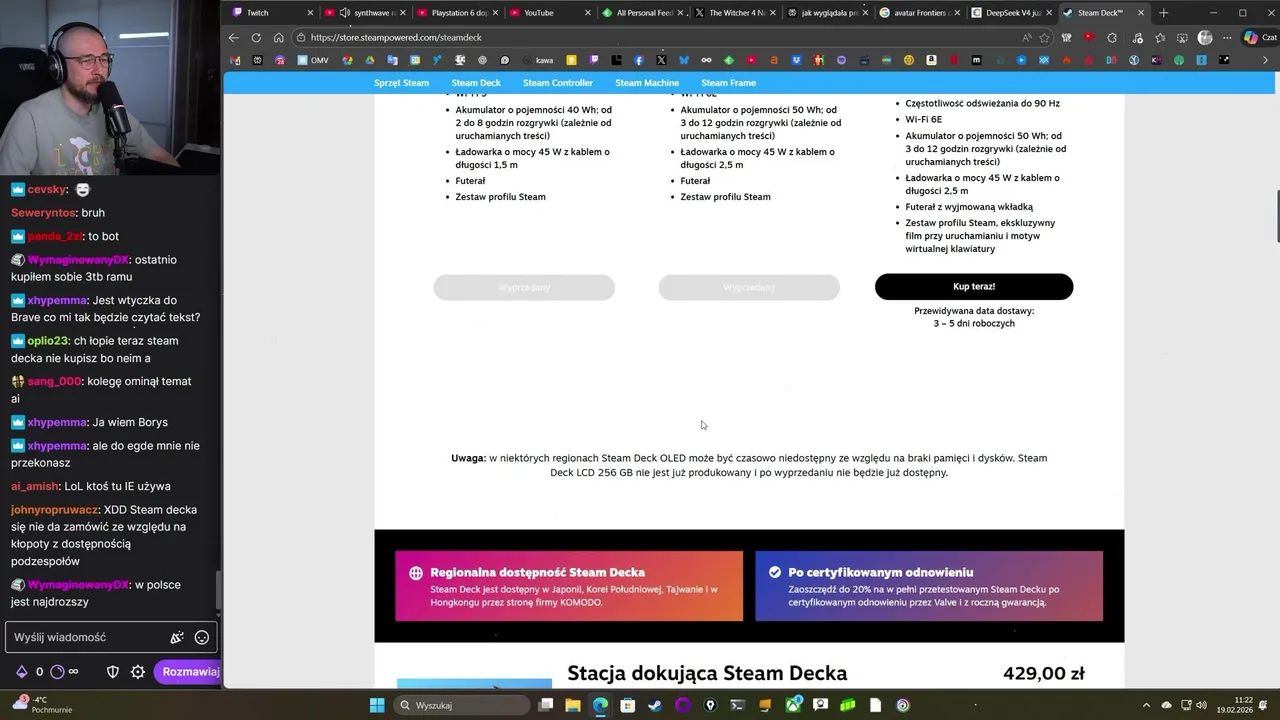Open chat settings gear icon

coord(138,671)
